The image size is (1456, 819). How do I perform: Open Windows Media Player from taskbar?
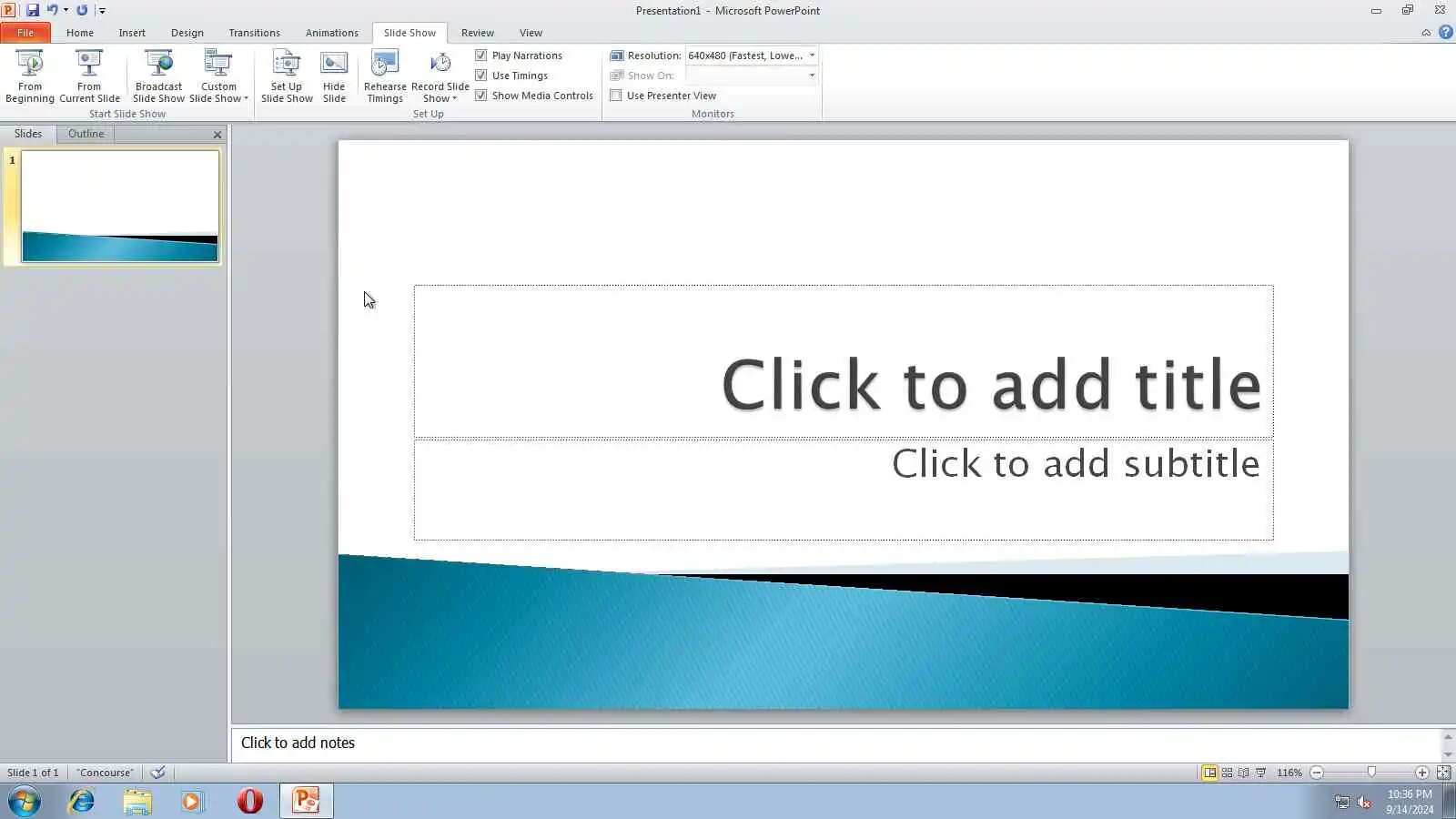(193, 801)
